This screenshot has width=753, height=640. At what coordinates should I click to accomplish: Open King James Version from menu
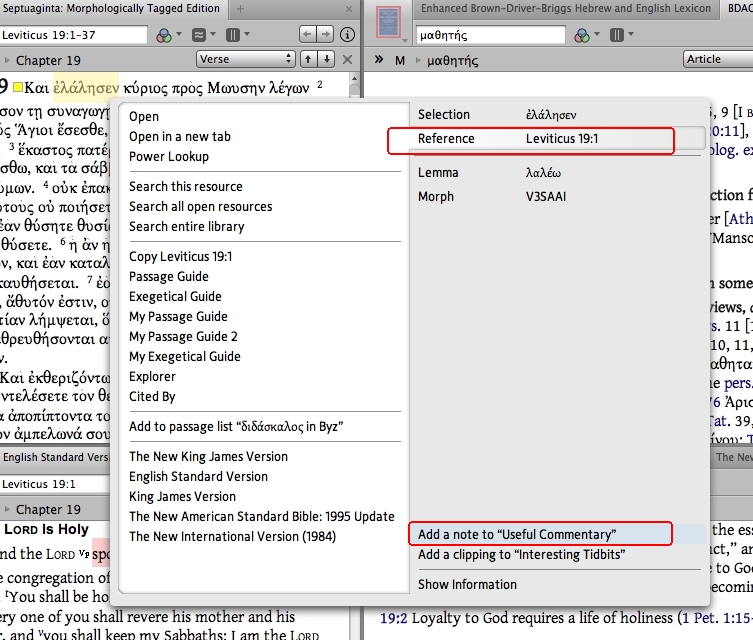tap(182, 497)
